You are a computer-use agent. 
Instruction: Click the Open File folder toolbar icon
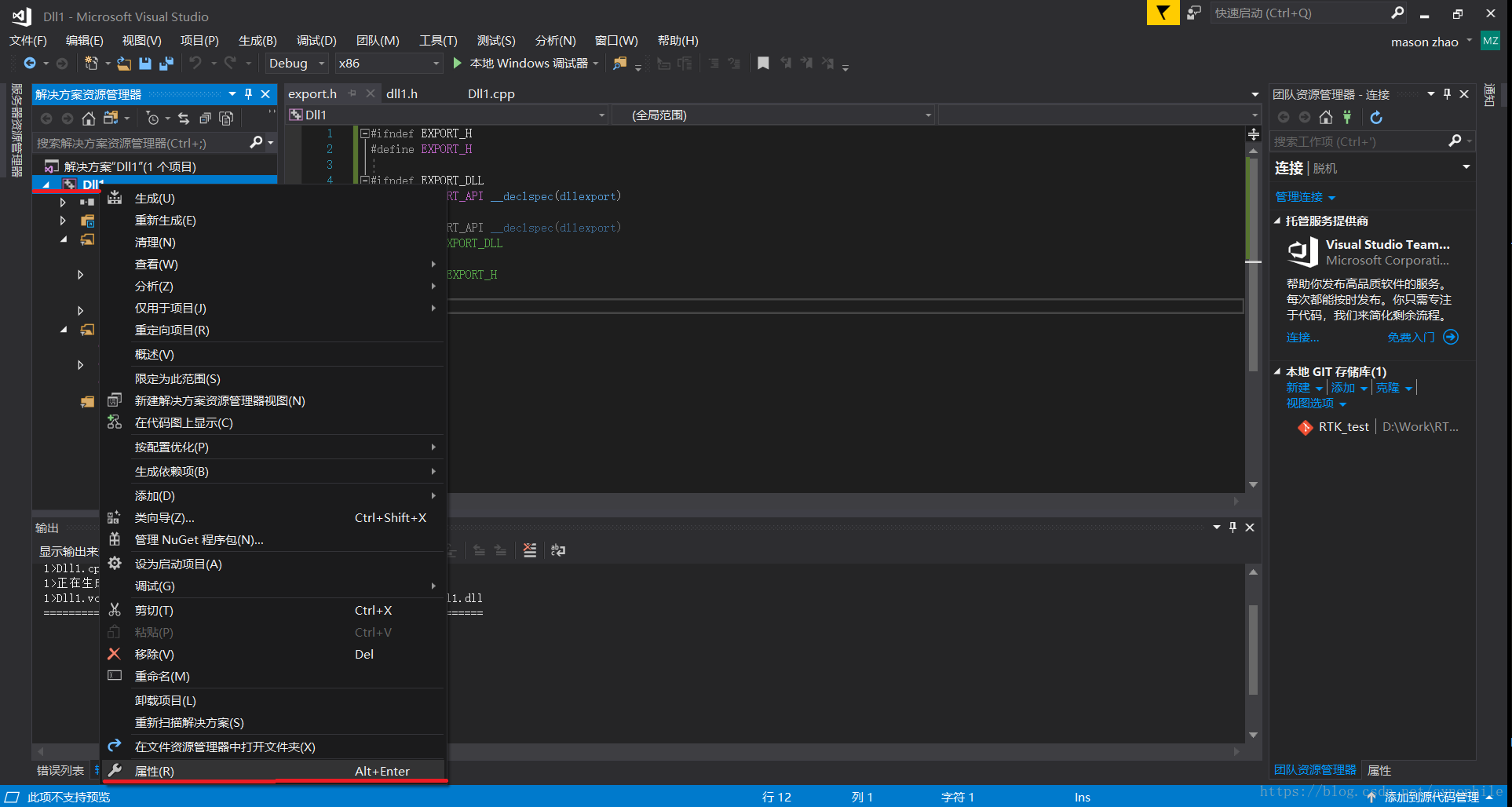pyautogui.click(x=124, y=64)
